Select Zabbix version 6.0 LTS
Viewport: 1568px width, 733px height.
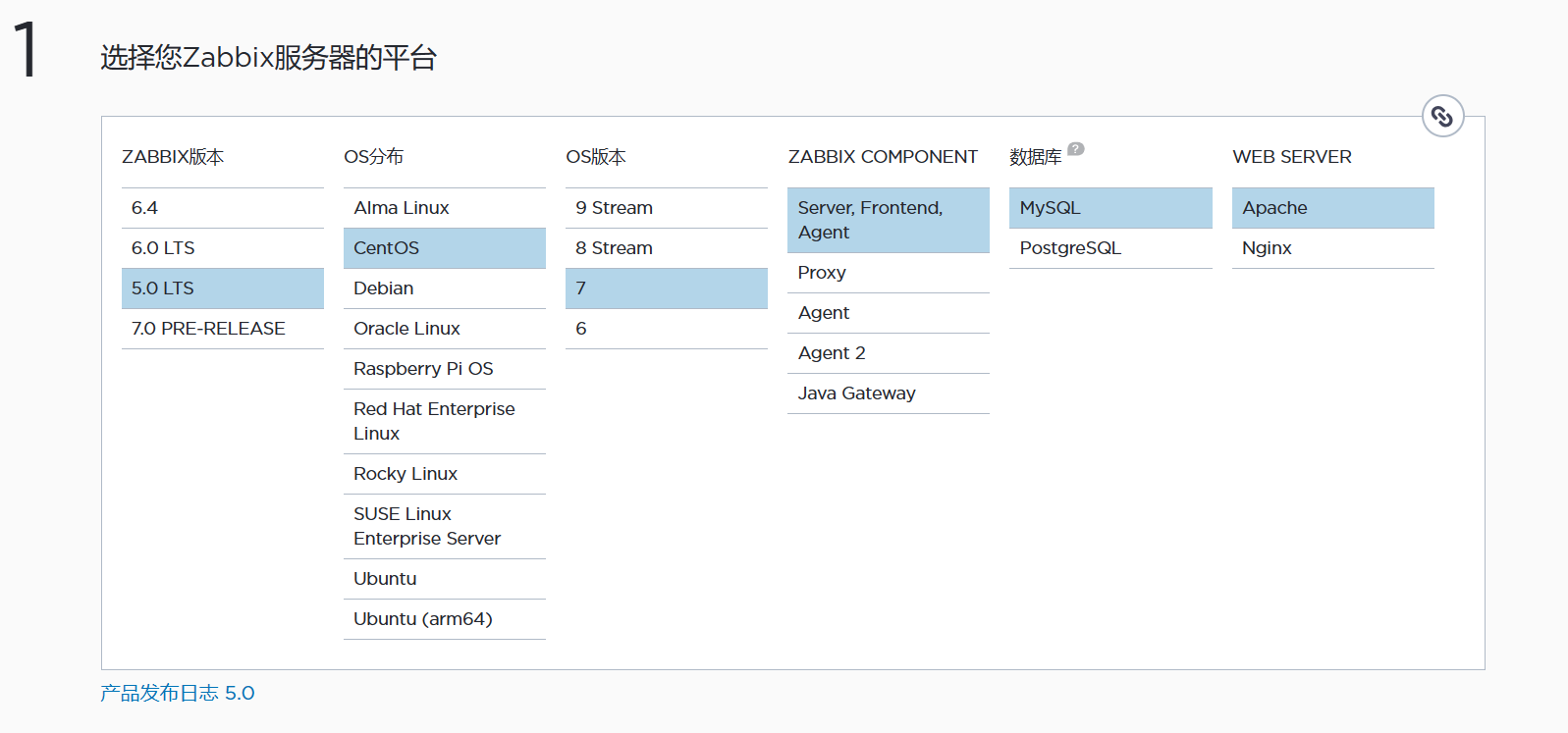click(x=223, y=248)
